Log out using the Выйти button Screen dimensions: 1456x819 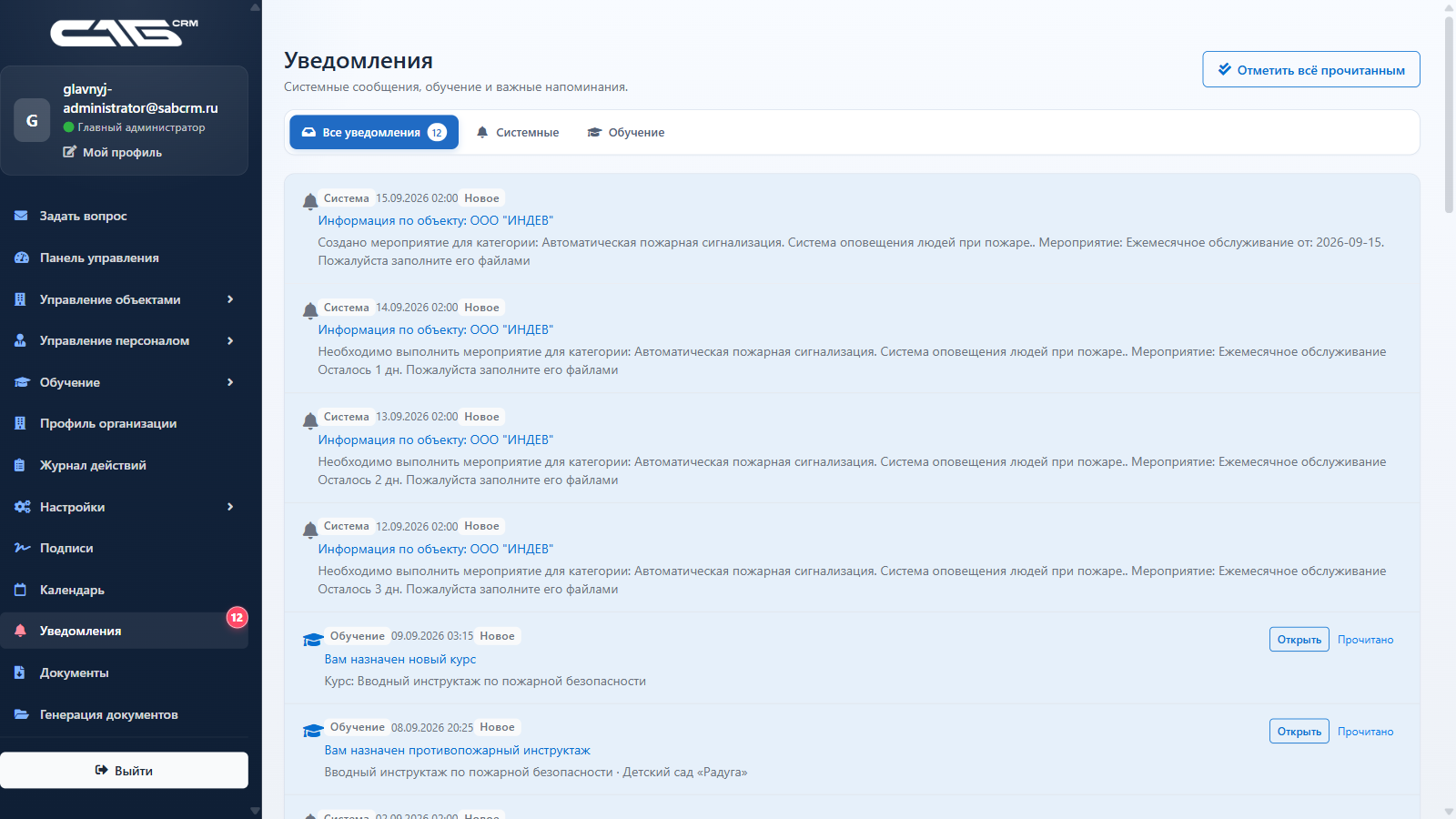click(x=124, y=770)
